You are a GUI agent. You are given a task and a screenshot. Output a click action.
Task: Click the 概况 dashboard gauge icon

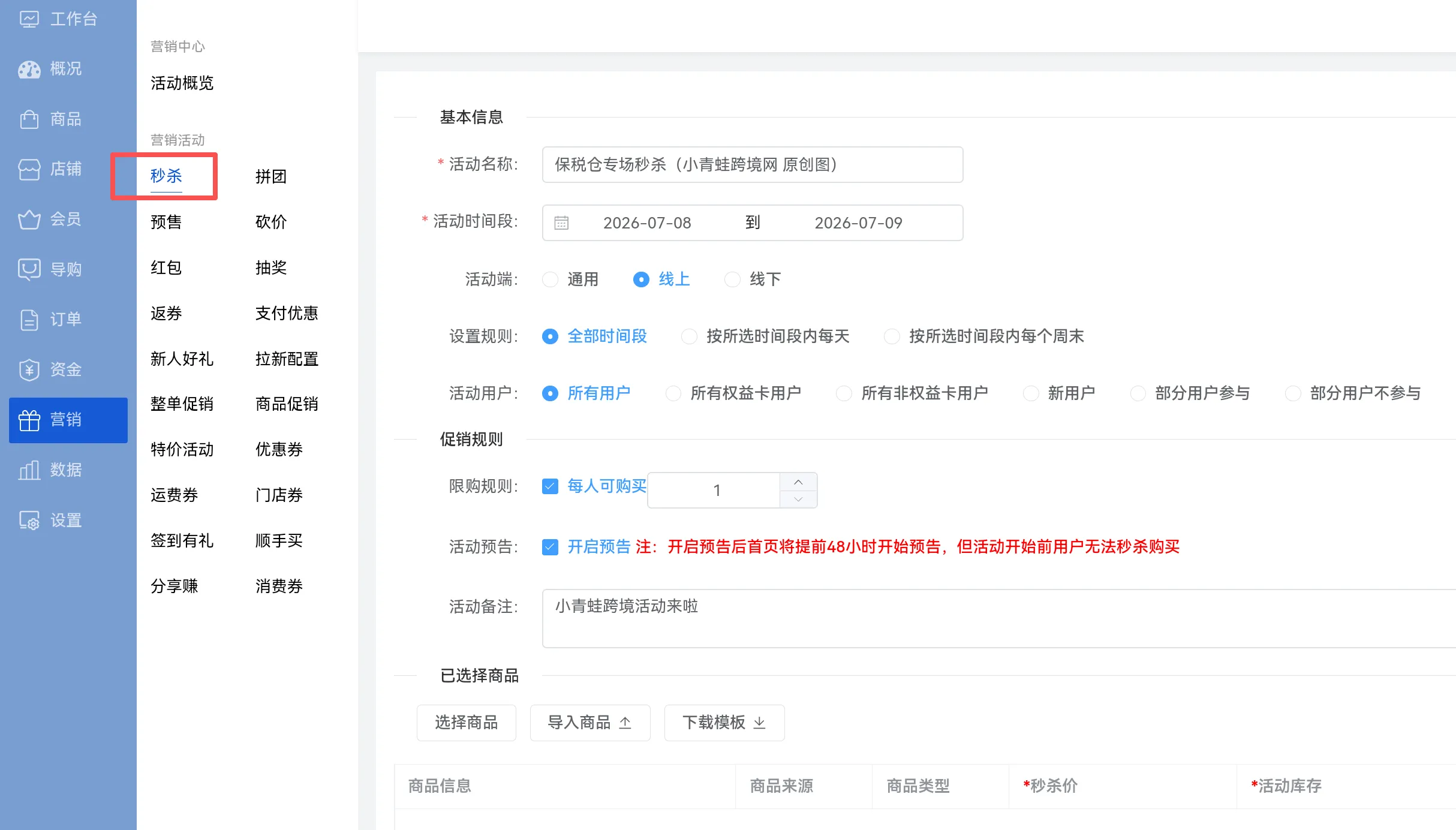pos(29,69)
